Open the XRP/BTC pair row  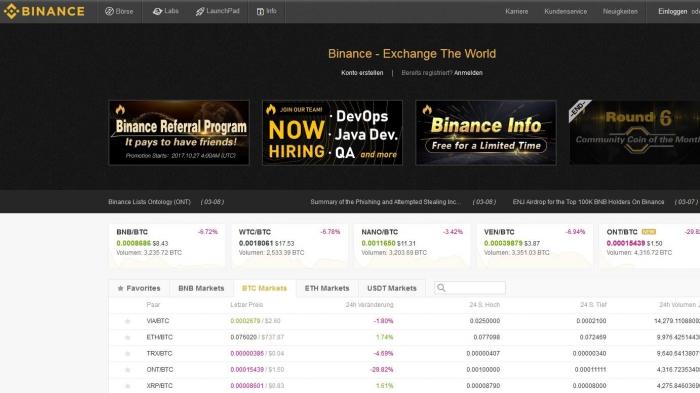point(404,385)
